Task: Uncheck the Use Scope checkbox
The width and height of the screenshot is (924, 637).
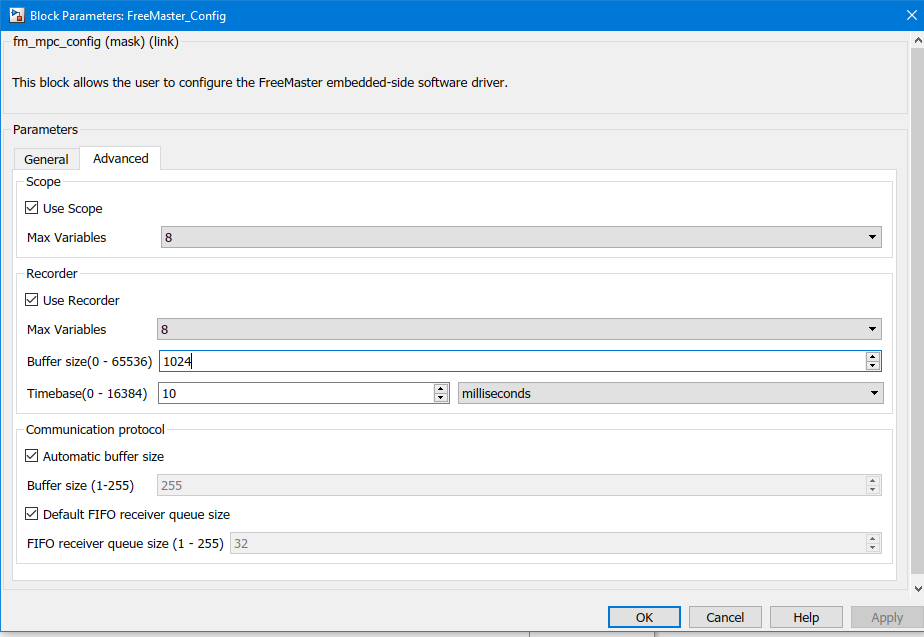Action: click(x=33, y=209)
